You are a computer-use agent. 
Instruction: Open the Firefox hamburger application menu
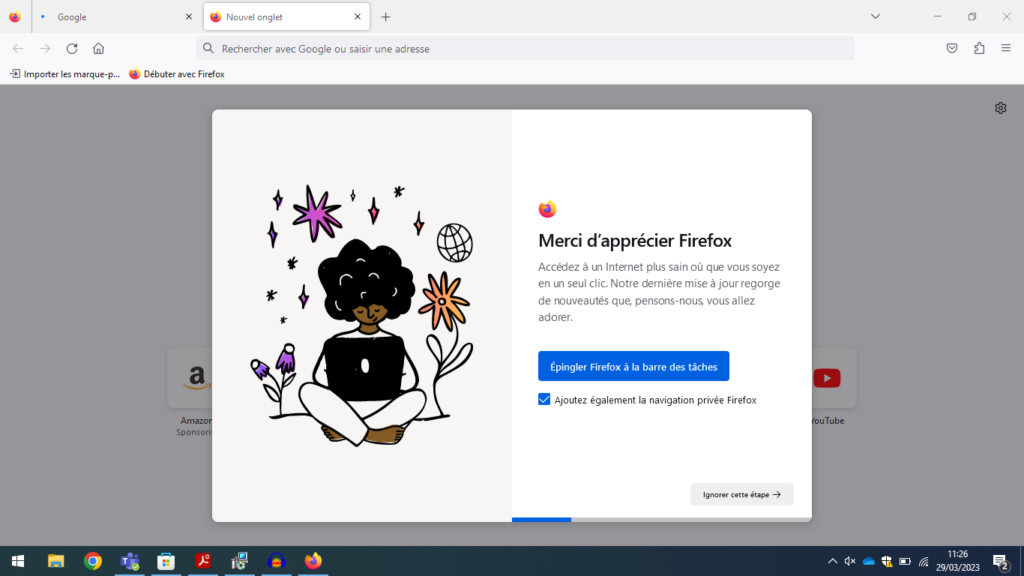1006,48
